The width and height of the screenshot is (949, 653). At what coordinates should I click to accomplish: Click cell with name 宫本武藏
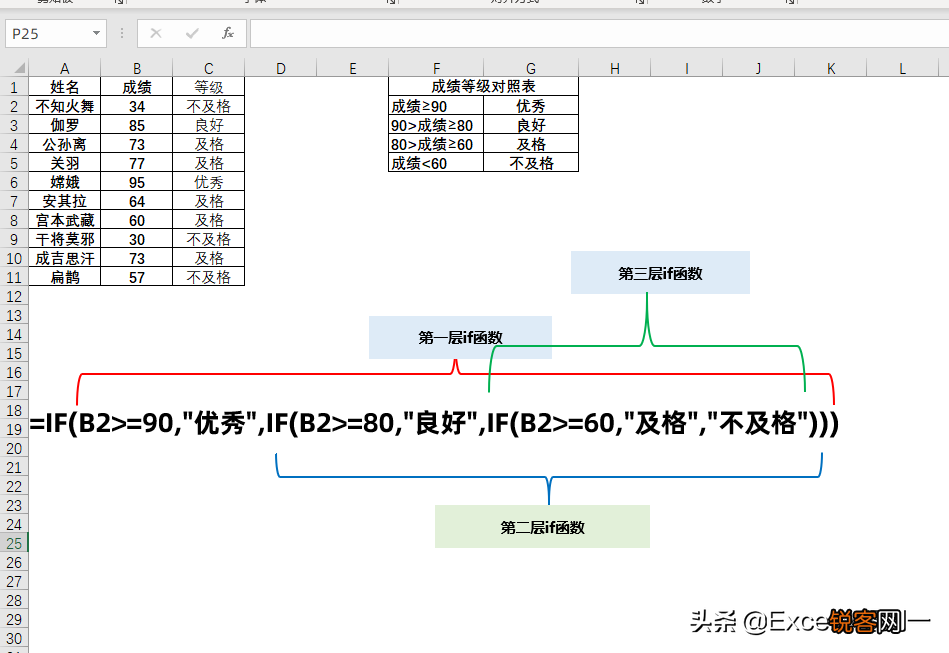pos(65,220)
